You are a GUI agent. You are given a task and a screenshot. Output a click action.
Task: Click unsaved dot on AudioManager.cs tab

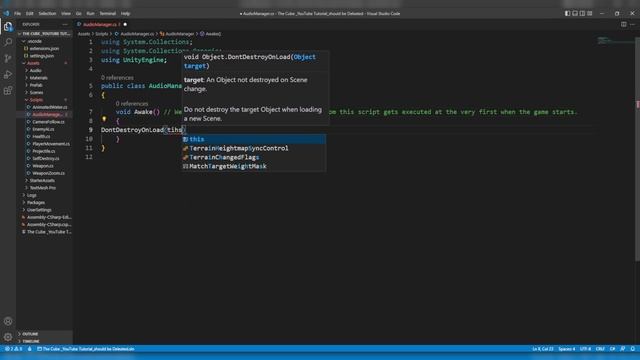click(x=125, y=24)
